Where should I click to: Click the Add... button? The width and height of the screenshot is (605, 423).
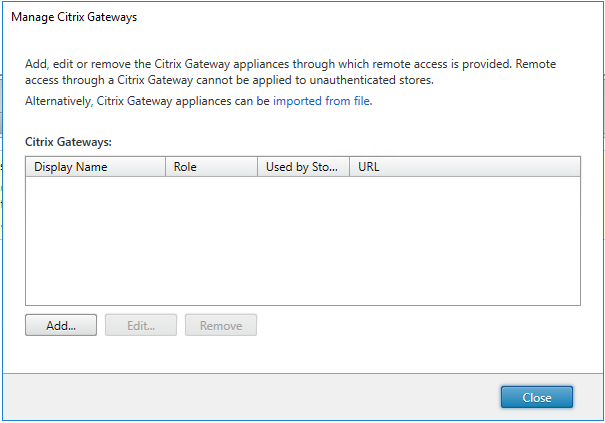pyautogui.click(x=61, y=325)
